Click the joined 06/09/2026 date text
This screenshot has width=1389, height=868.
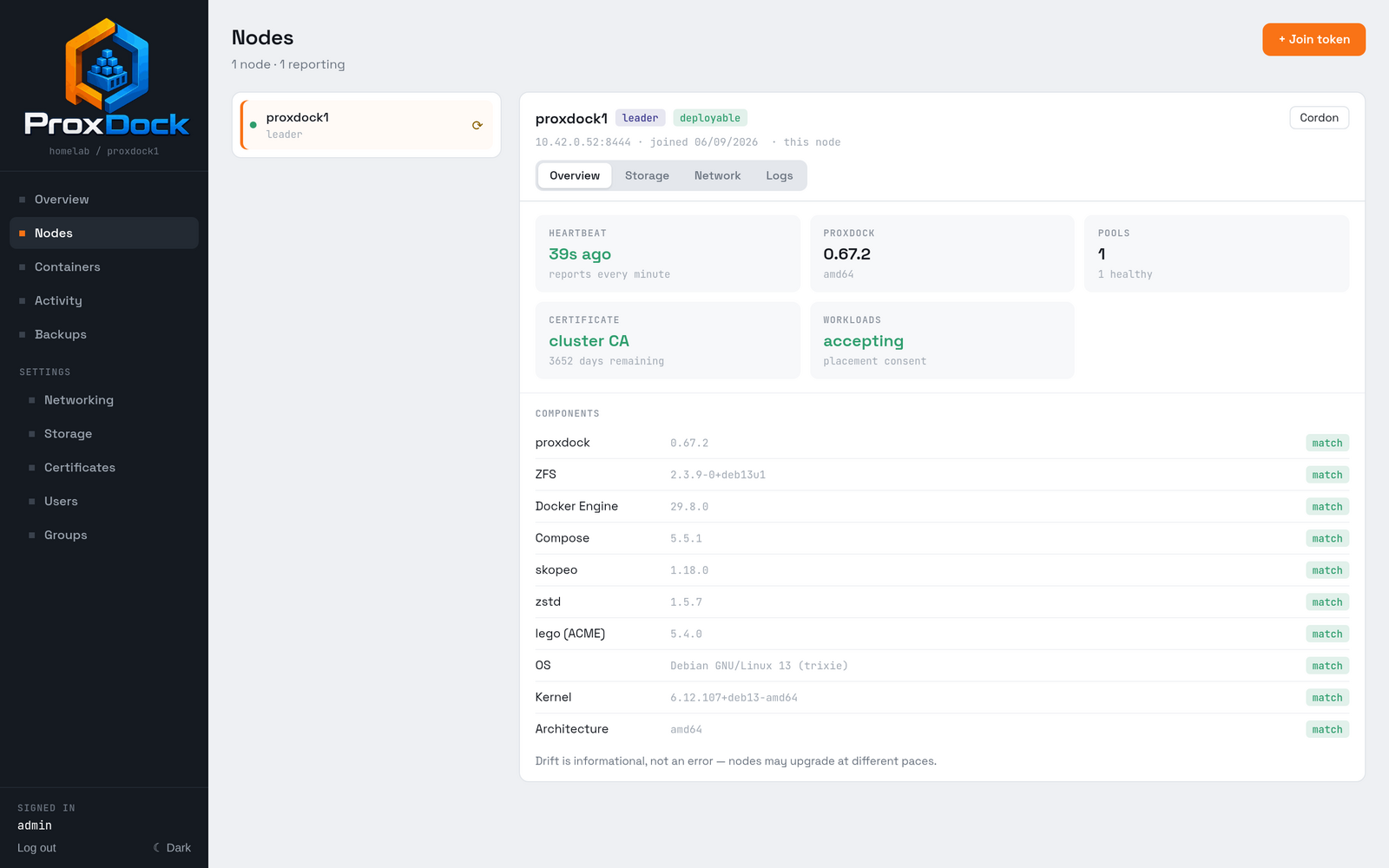click(x=704, y=142)
